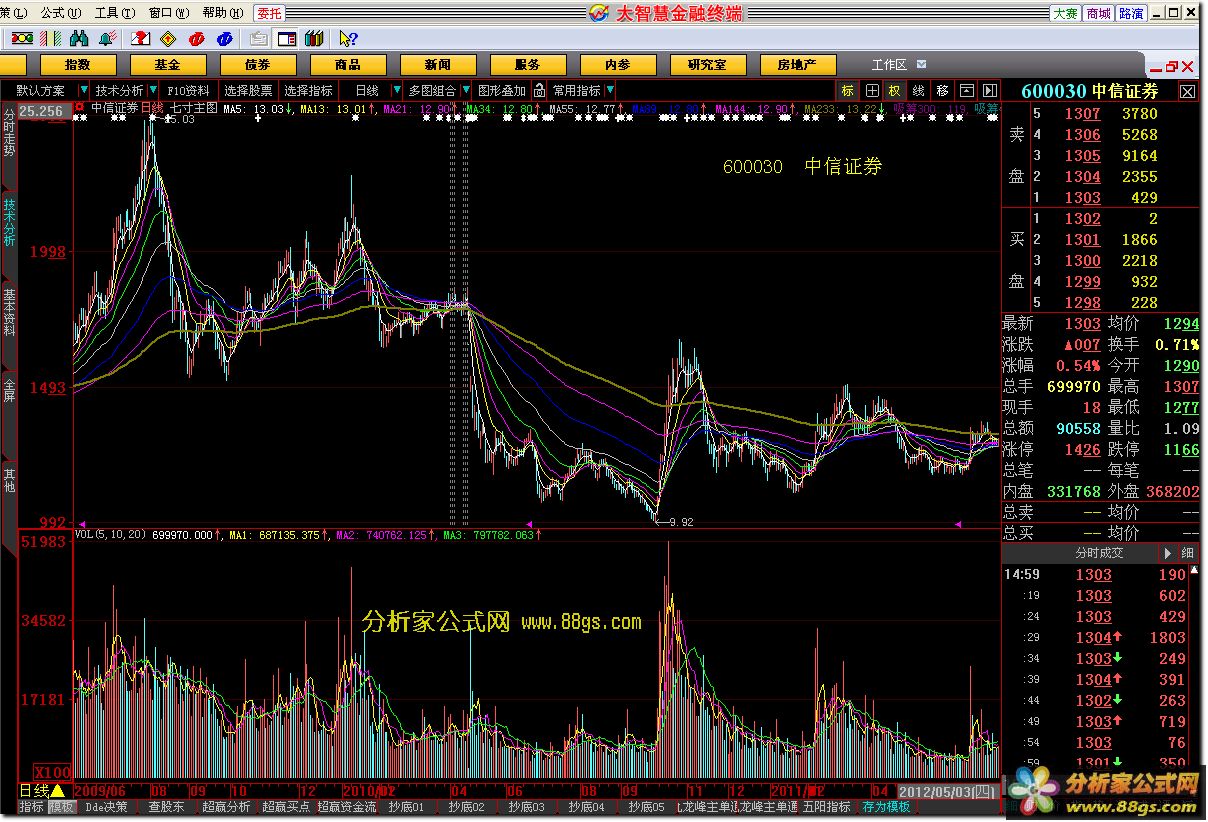Click the 委托 trade button

[x=268, y=13]
